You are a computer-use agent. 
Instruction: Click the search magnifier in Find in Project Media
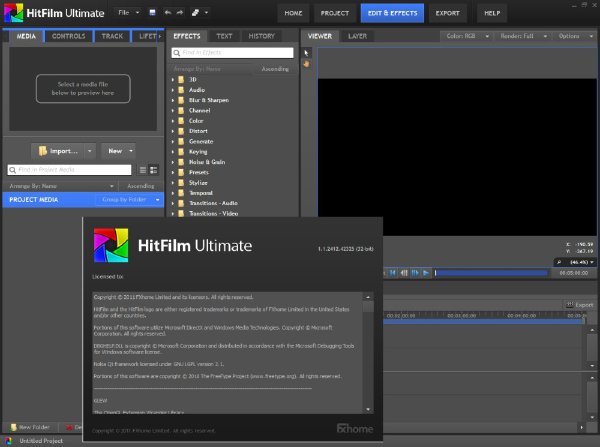coord(13,170)
